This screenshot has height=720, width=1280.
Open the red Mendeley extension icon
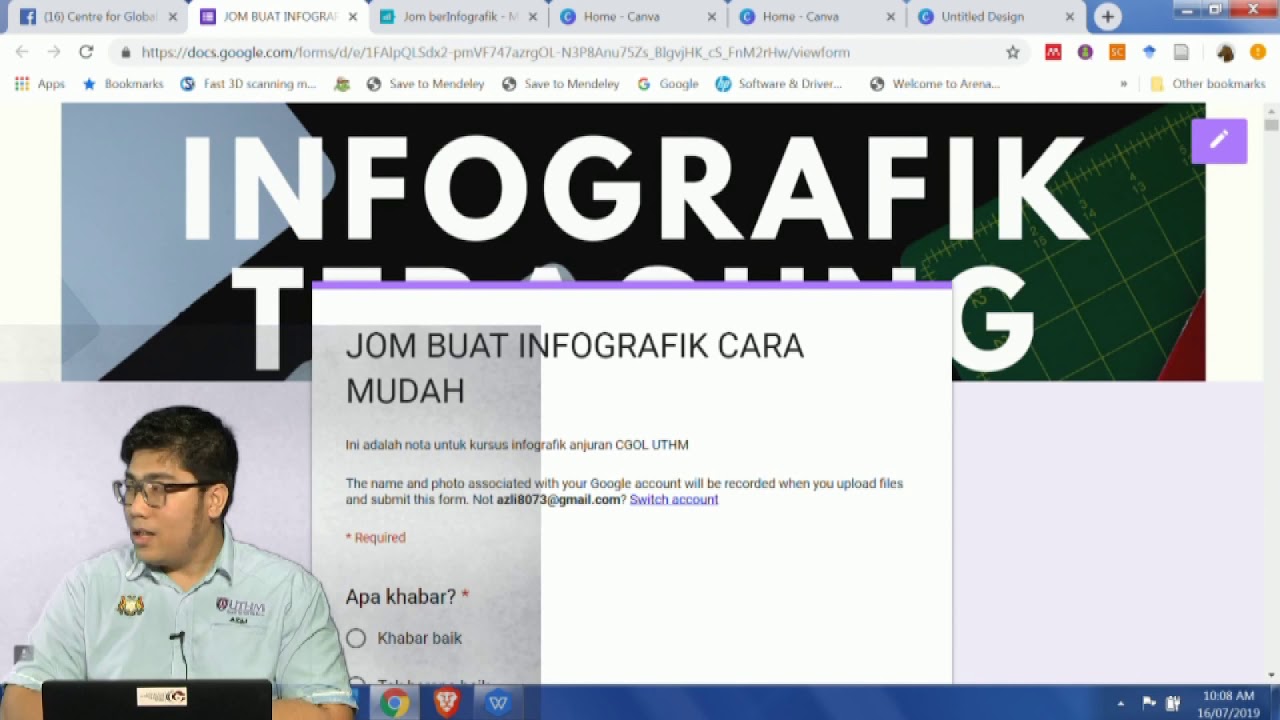1053,52
